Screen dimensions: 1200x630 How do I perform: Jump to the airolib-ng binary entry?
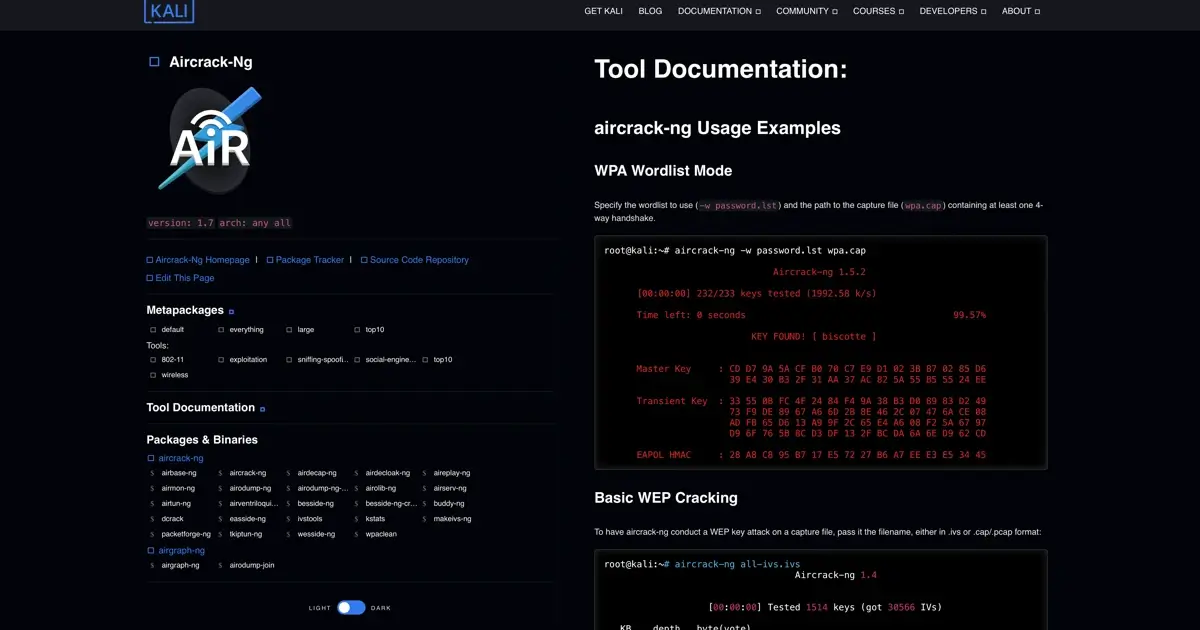[382, 488]
